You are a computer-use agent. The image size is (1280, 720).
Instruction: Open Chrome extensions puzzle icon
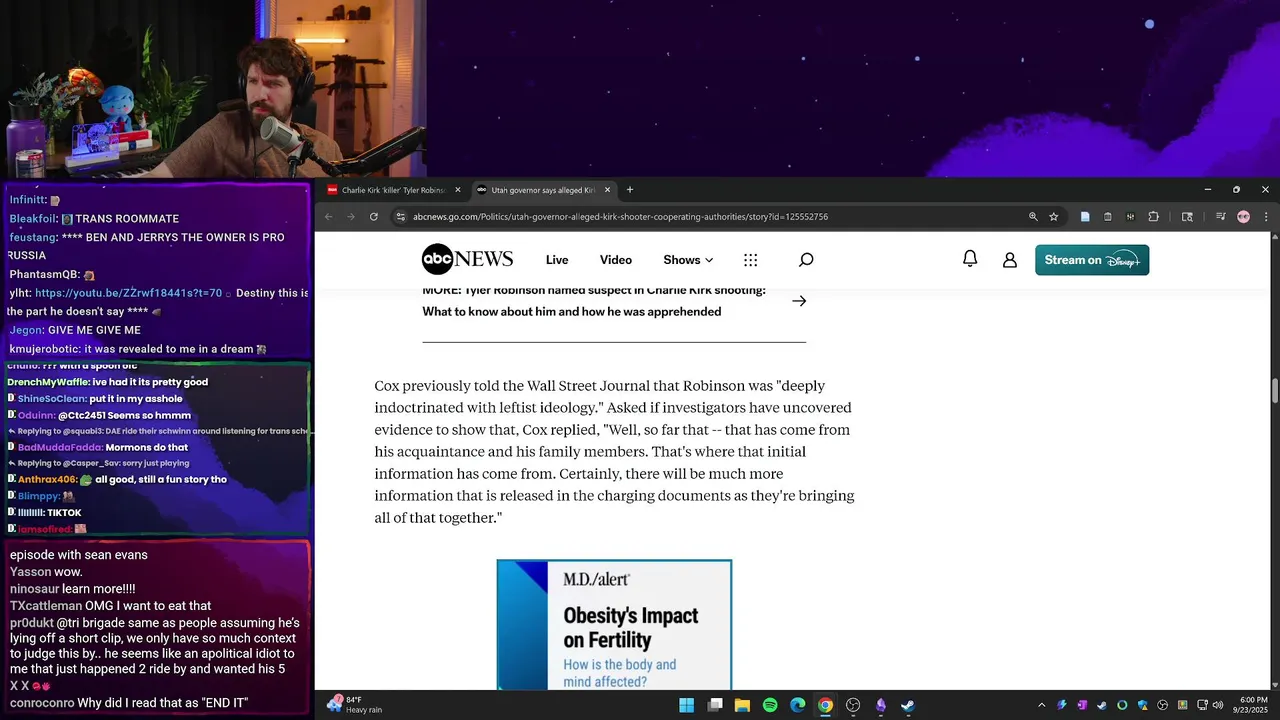pos(1153,216)
